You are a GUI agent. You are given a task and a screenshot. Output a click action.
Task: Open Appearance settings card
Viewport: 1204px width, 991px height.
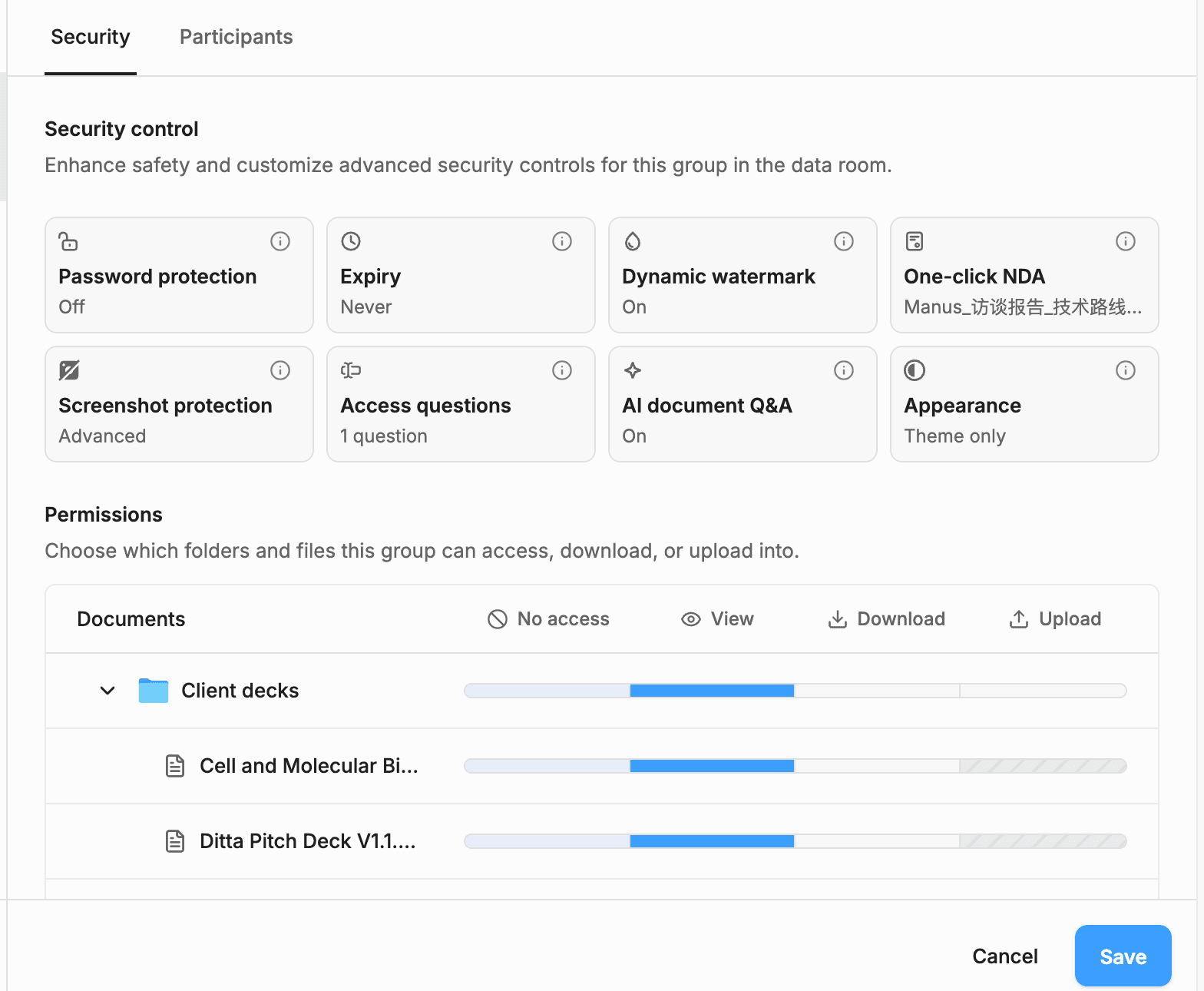pyautogui.click(x=1024, y=404)
